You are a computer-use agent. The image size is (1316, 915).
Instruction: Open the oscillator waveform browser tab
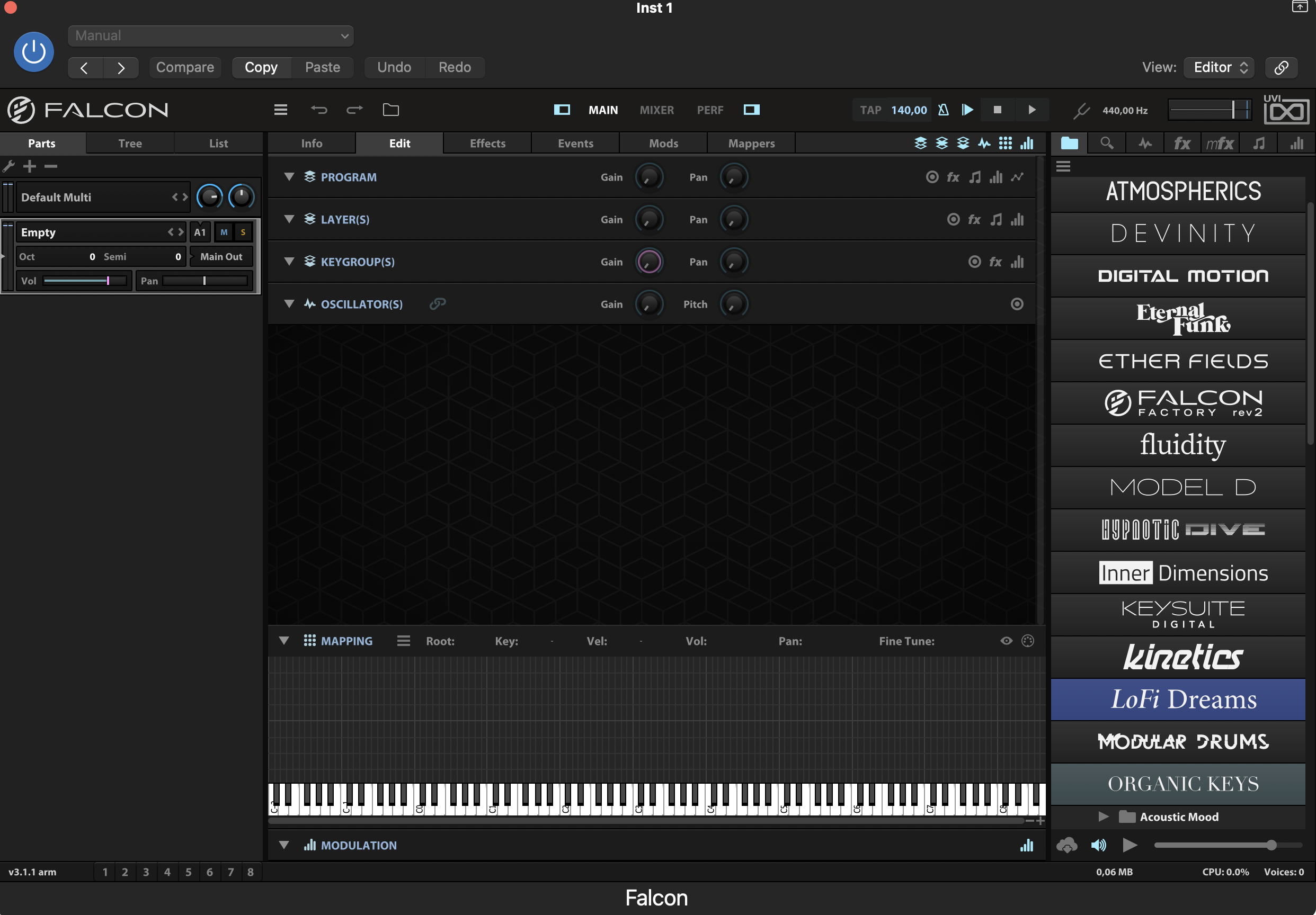[1145, 143]
